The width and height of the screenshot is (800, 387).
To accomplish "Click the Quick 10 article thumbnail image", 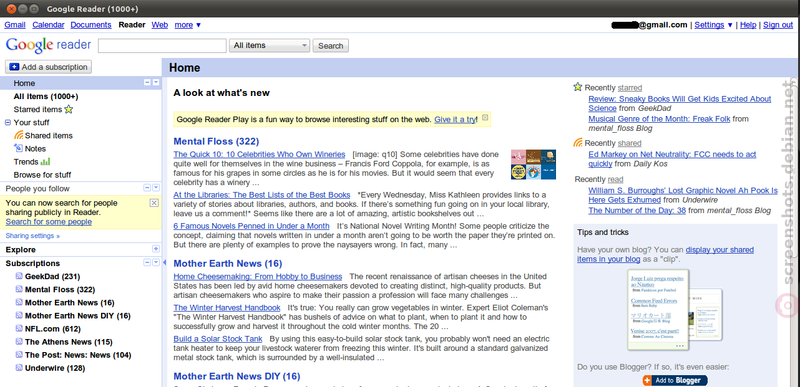I will tap(533, 164).
